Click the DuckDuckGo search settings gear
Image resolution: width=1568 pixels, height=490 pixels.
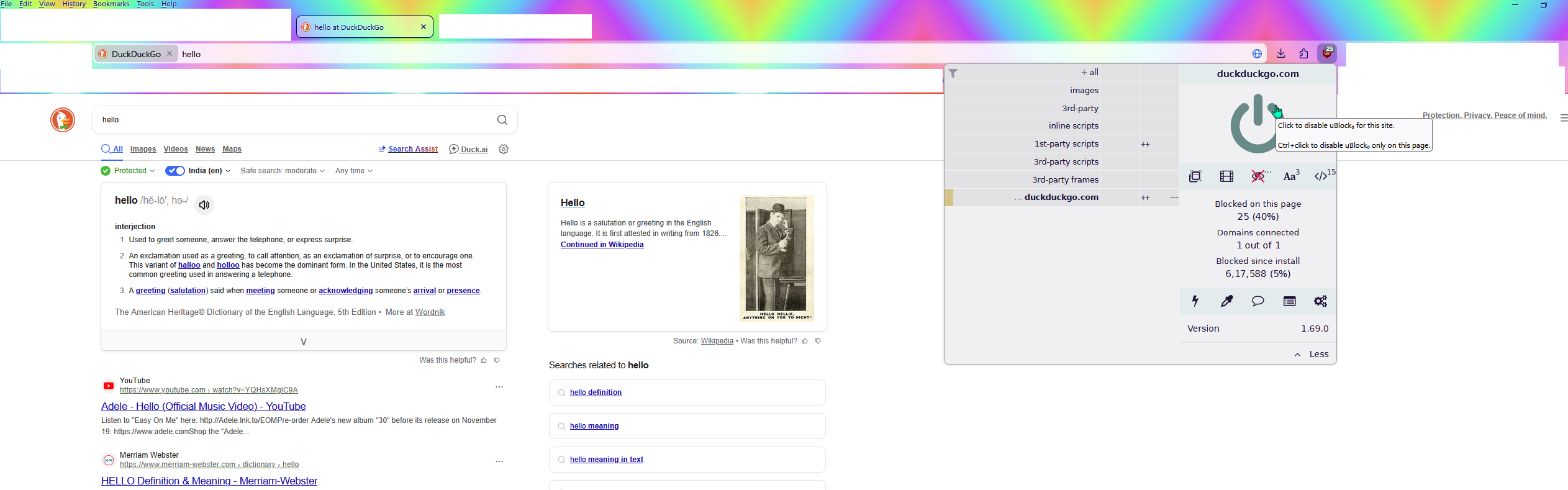(504, 149)
